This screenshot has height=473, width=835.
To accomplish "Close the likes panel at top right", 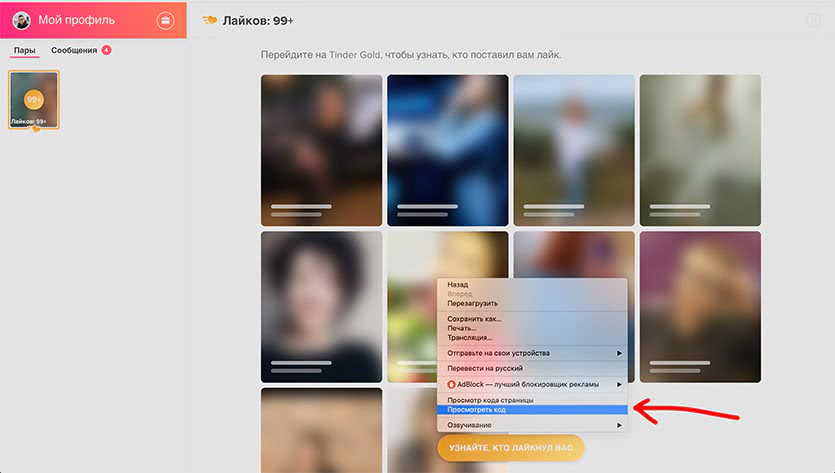I will click(x=812, y=20).
